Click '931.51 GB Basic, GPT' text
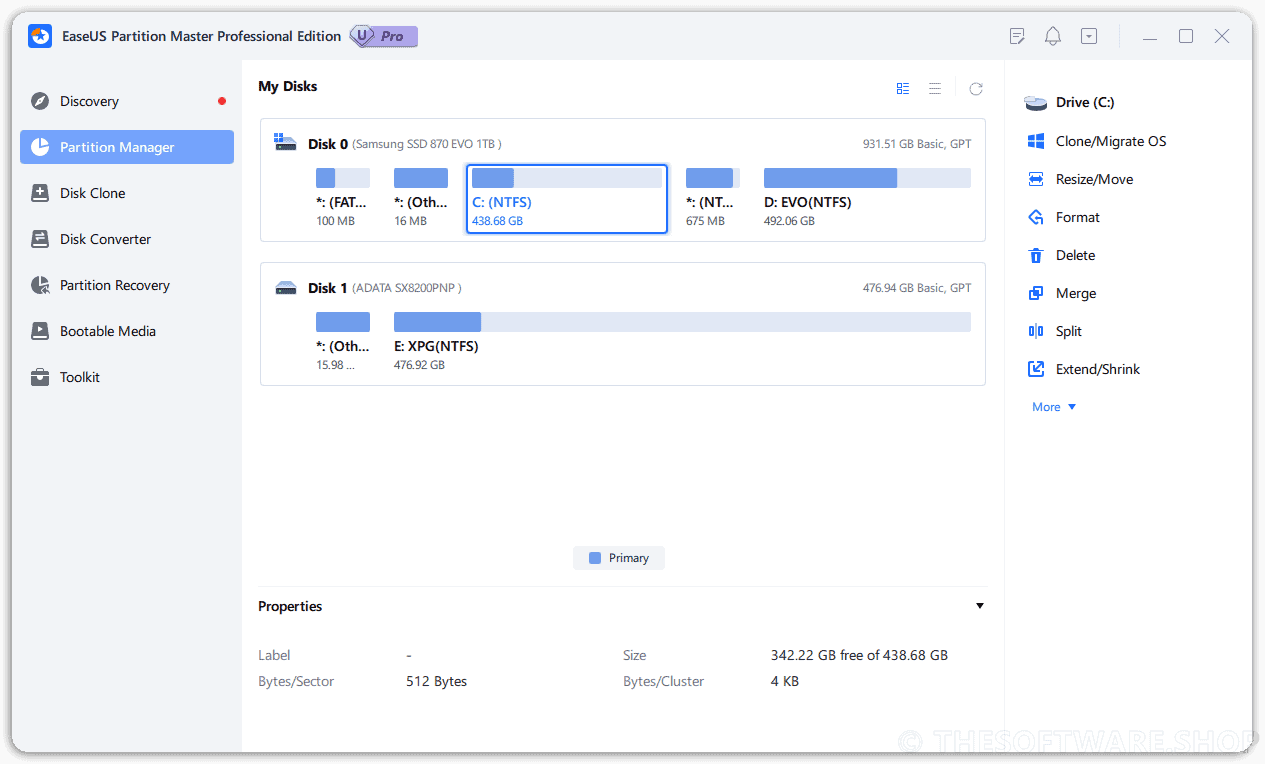This screenshot has height=764, width=1265. pos(917,144)
